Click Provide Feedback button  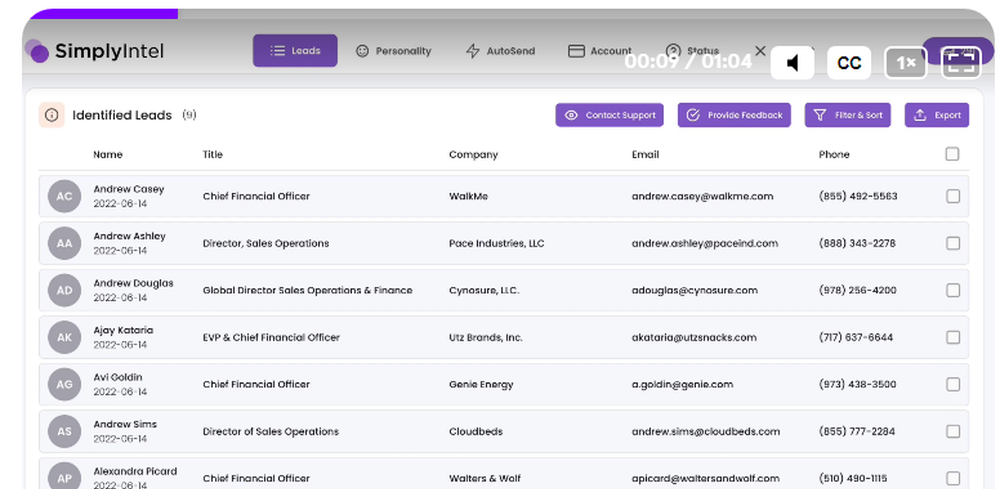(734, 115)
